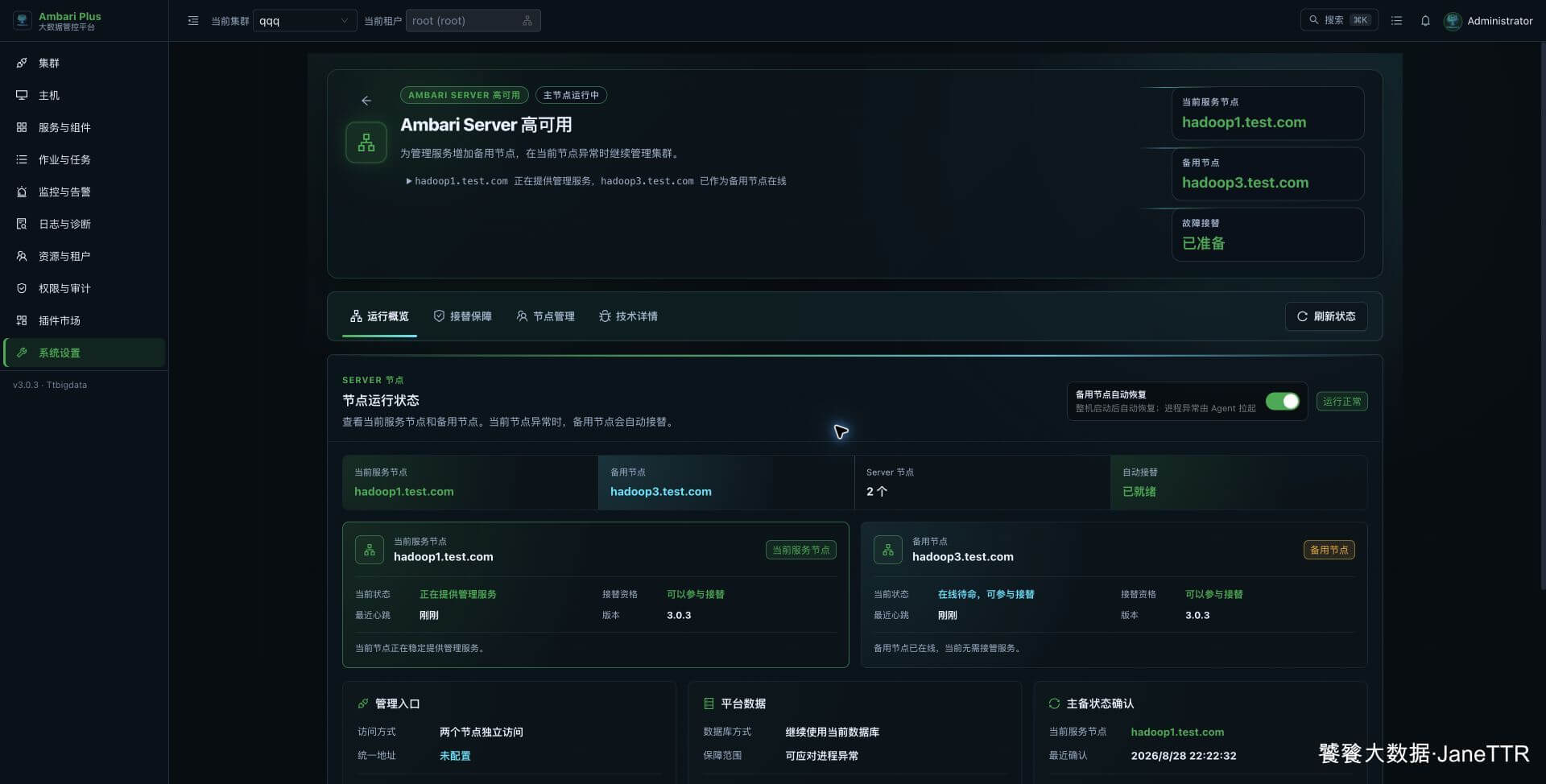
Task: Open the 当前集群 qqq dropdown
Action: coord(305,21)
